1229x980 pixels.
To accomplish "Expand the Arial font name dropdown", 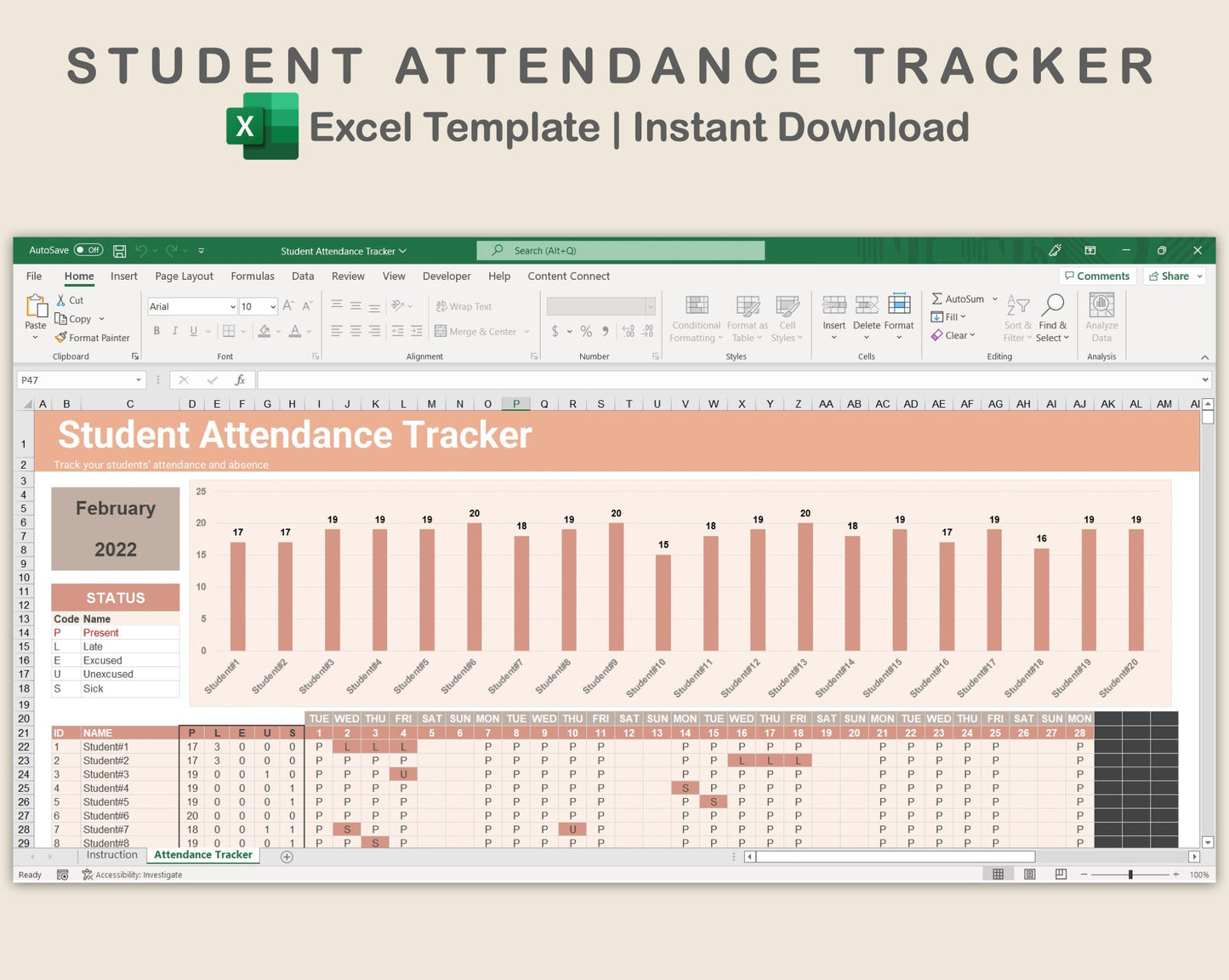I will tap(232, 307).
